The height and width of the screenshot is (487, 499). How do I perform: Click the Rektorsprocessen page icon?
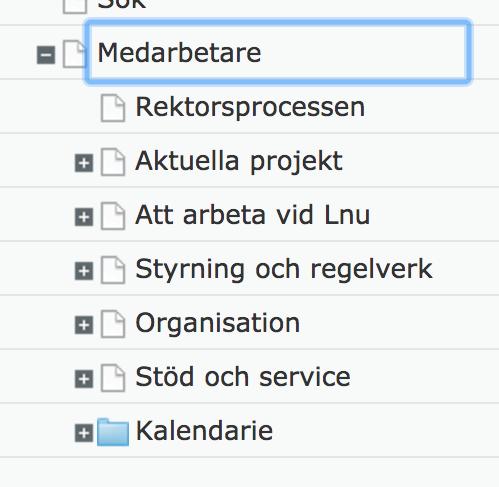[113, 108]
